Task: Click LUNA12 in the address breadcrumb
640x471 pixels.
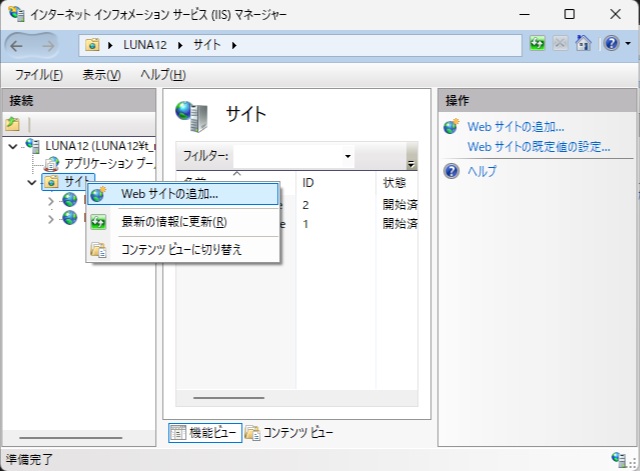Action: 145,45
